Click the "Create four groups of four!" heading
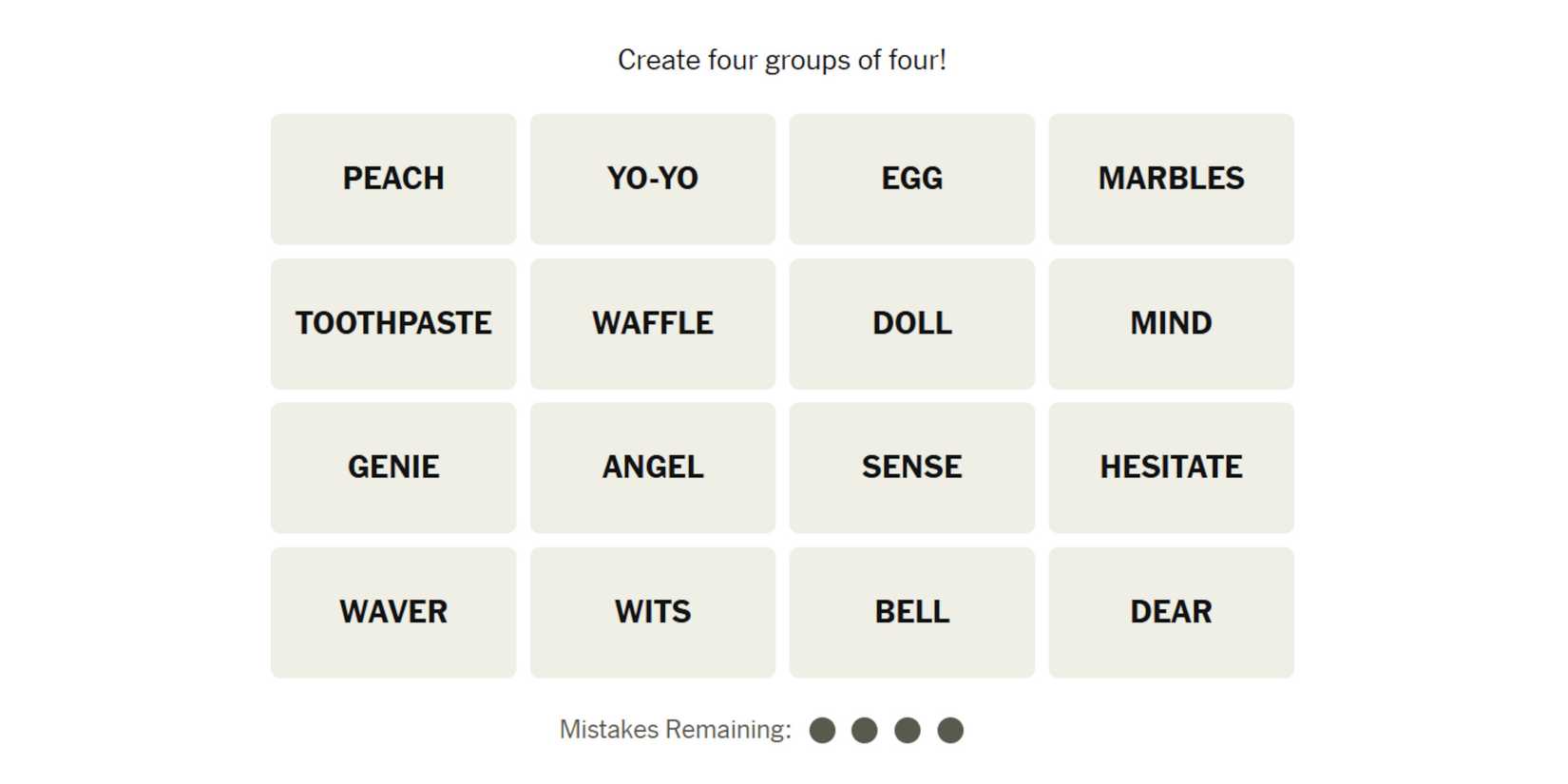Viewport: 1568px width, 784px height. point(782,60)
